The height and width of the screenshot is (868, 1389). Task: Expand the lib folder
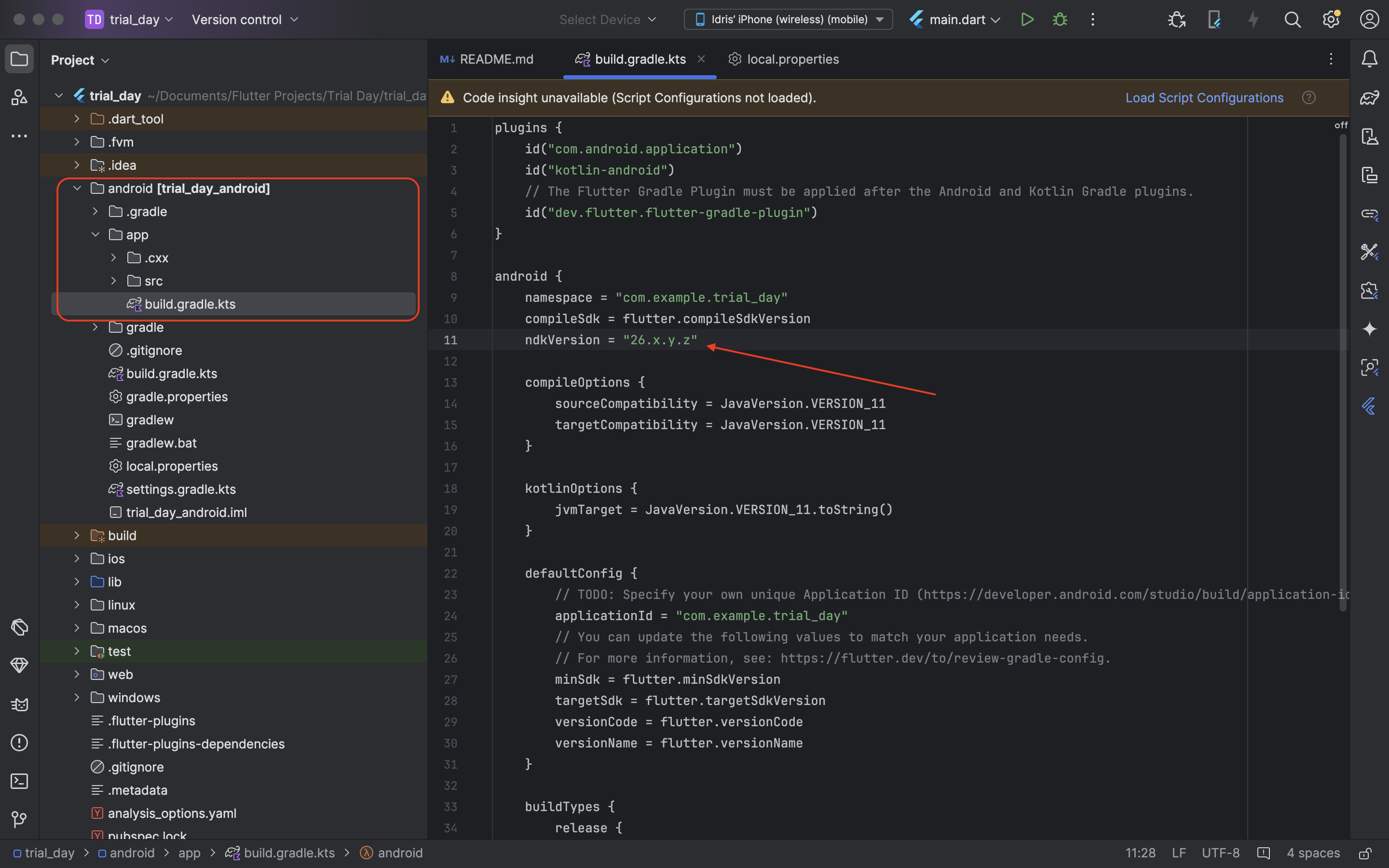click(x=77, y=582)
